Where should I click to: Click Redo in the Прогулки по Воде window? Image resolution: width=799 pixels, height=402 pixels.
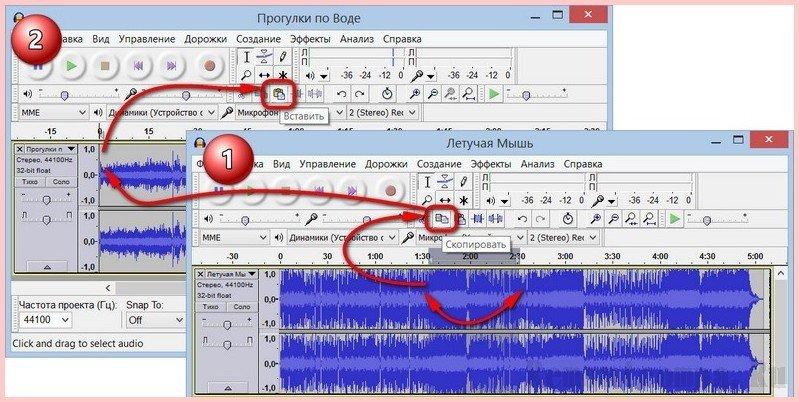(360, 94)
